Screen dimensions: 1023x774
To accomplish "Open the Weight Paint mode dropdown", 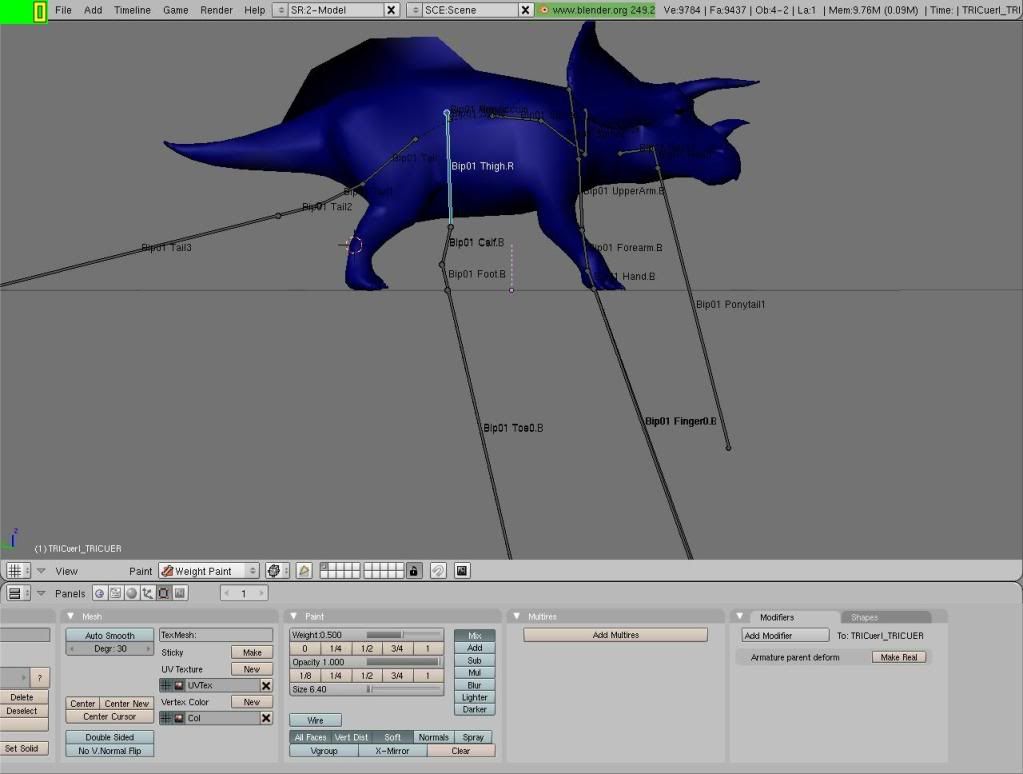I will point(209,571).
